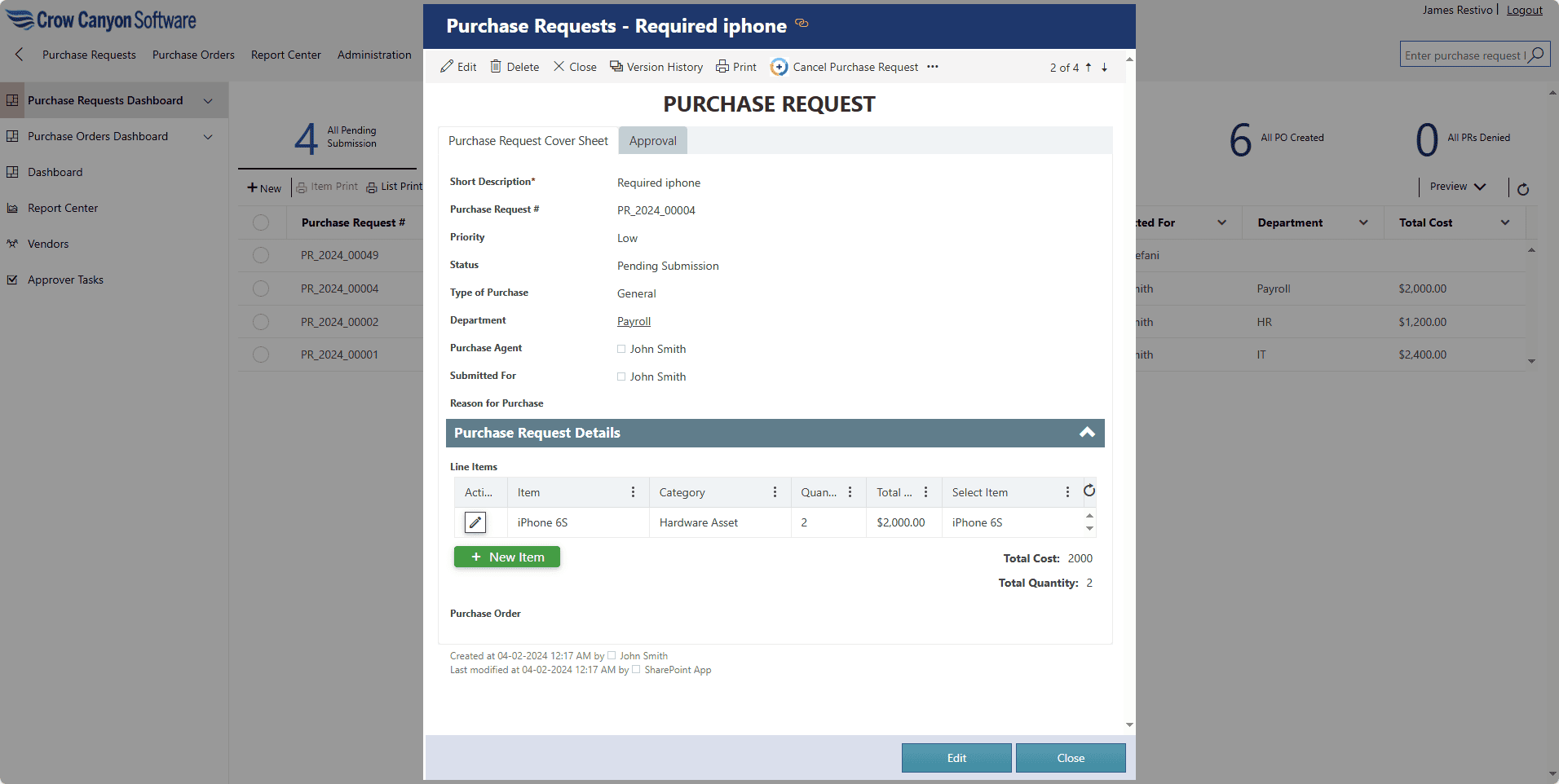This screenshot has height=784, width=1559.
Task: Go to previous record with up arrow
Action: click(x=1089, y=68)
